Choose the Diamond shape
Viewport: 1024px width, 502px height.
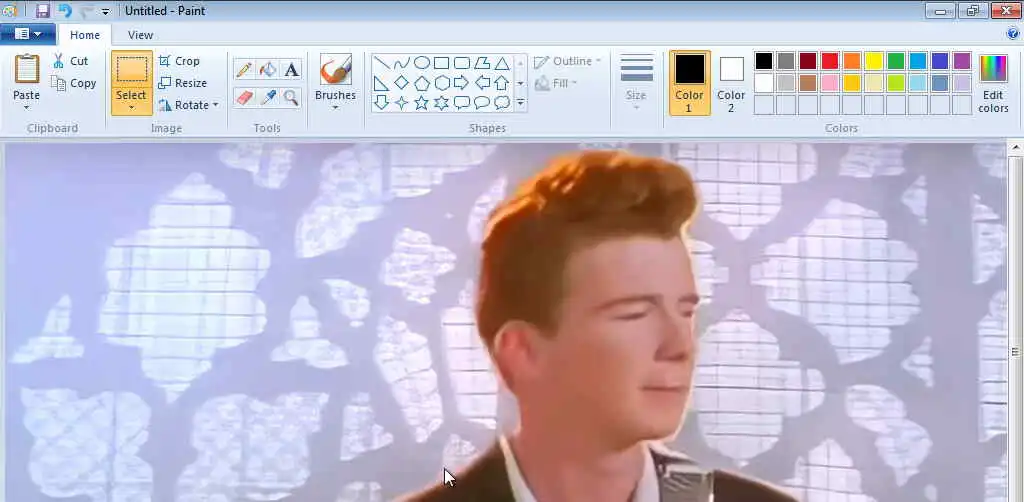pos(402,83)
